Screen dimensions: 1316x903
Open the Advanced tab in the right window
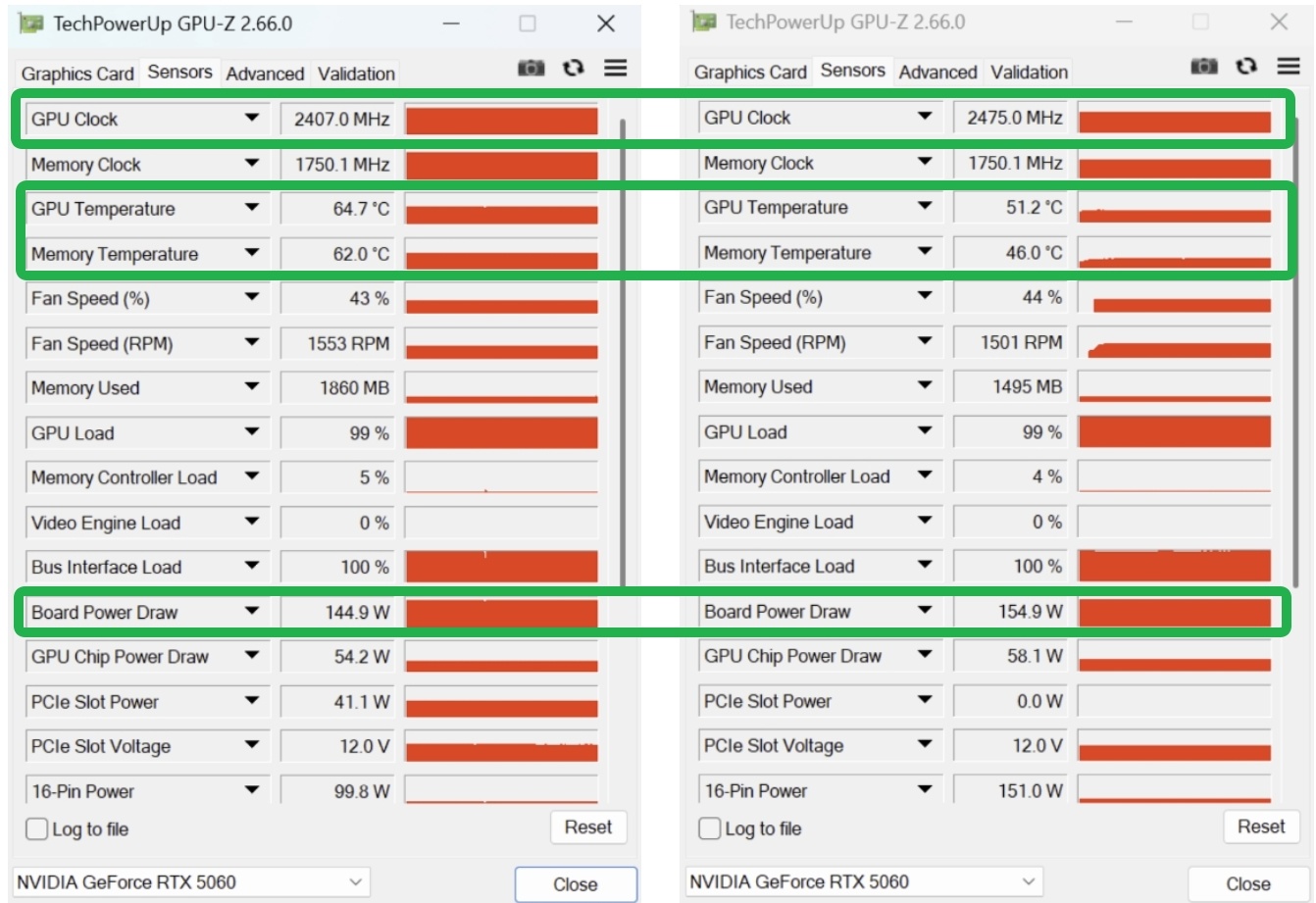pos(937,73)
